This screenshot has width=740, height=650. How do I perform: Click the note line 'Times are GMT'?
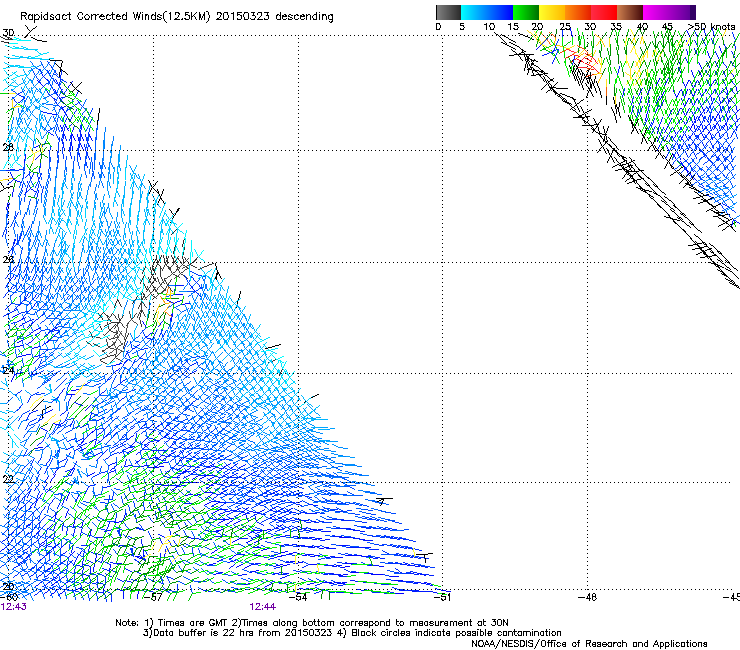coord(193,623)
